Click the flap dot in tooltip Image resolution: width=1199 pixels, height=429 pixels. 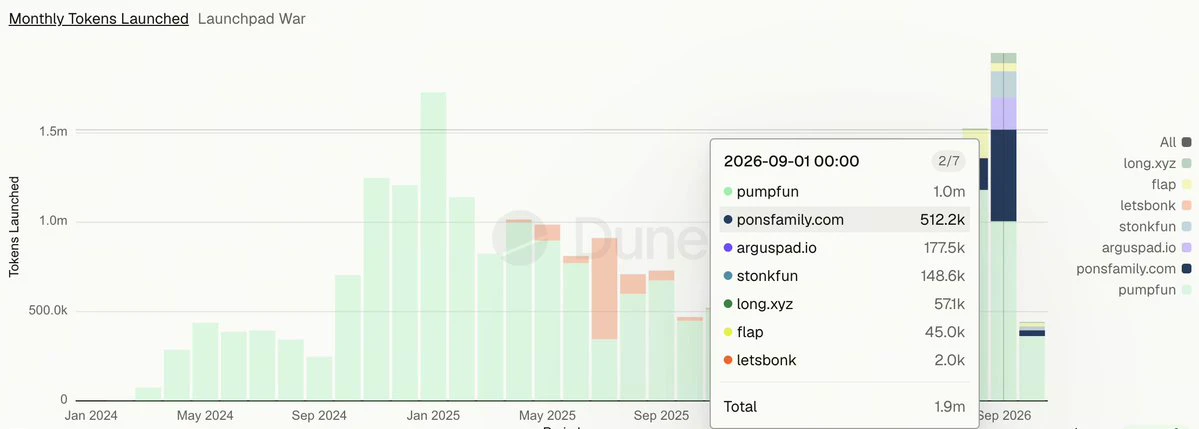click(728, 332)
